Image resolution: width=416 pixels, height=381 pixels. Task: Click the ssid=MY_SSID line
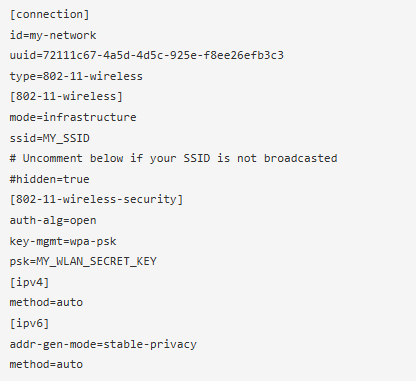[x=50, y=138]
